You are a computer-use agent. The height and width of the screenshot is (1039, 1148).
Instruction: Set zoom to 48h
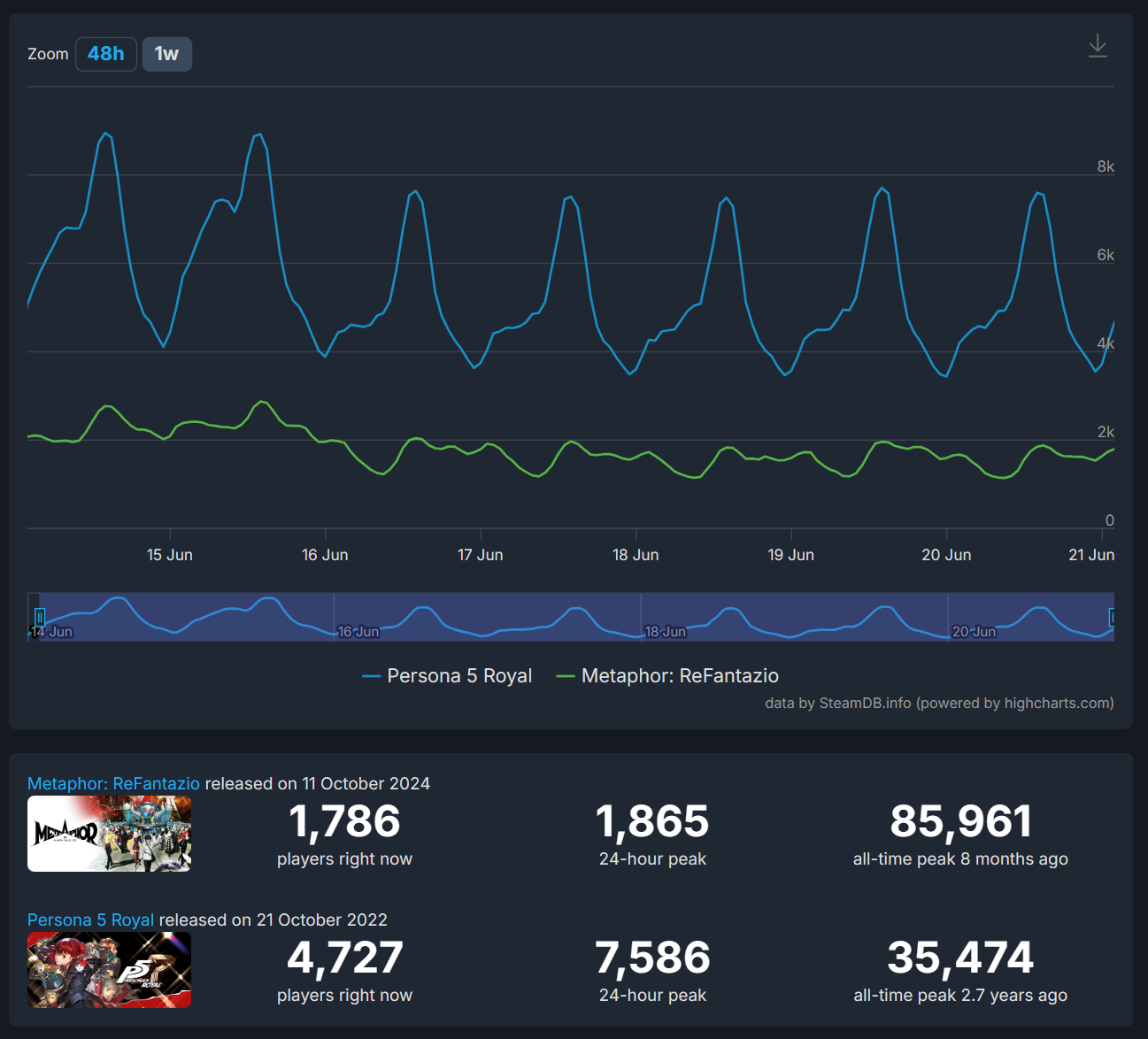click(x=106, y=54)
